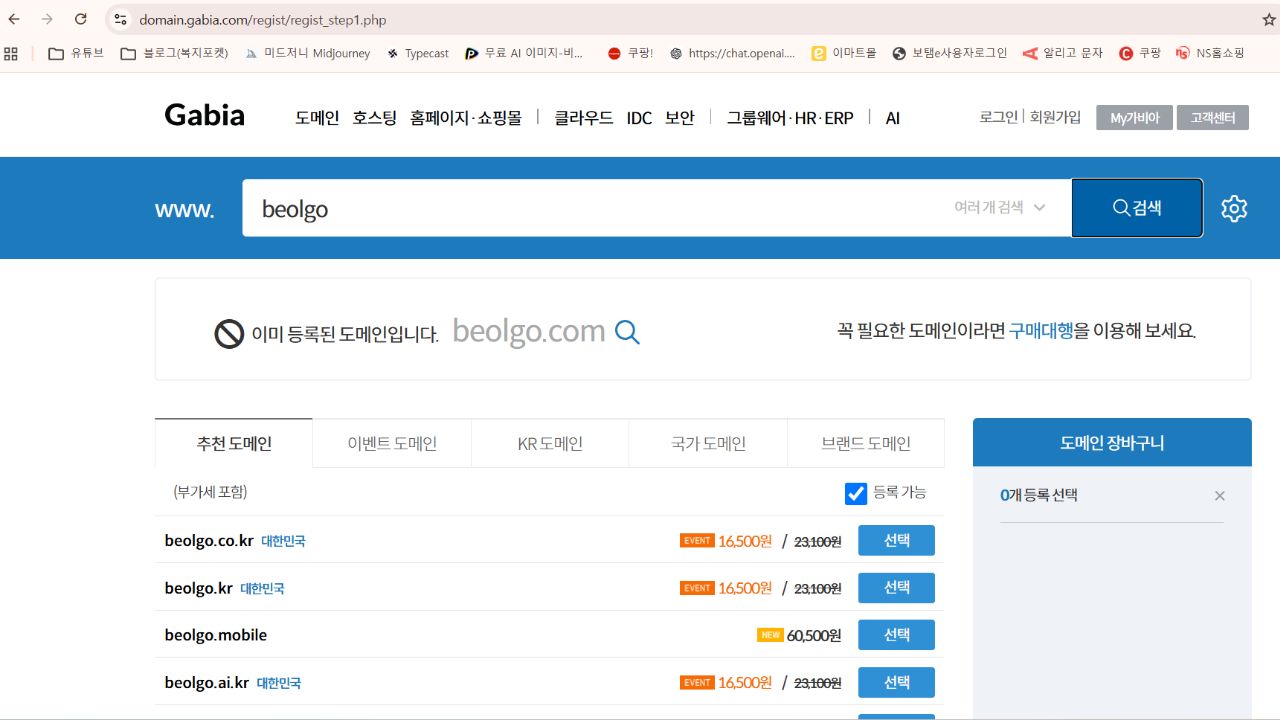Open the My가비아 button

click(x=1134, y=118)
